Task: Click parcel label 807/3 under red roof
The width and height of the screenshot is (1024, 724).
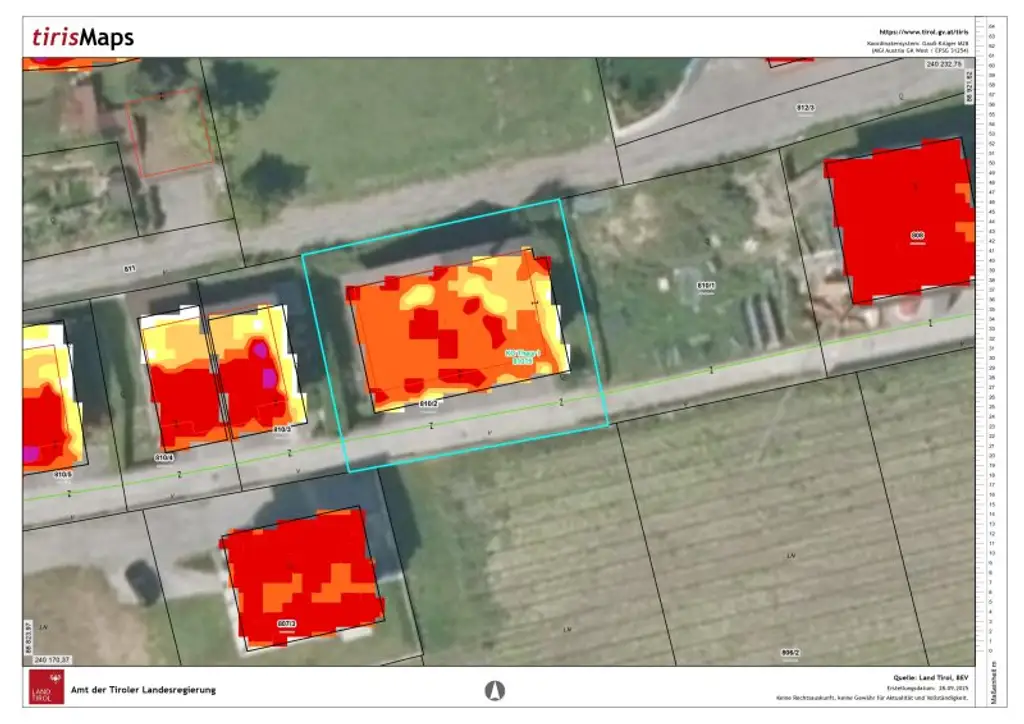Action: (x=286, y=622)
